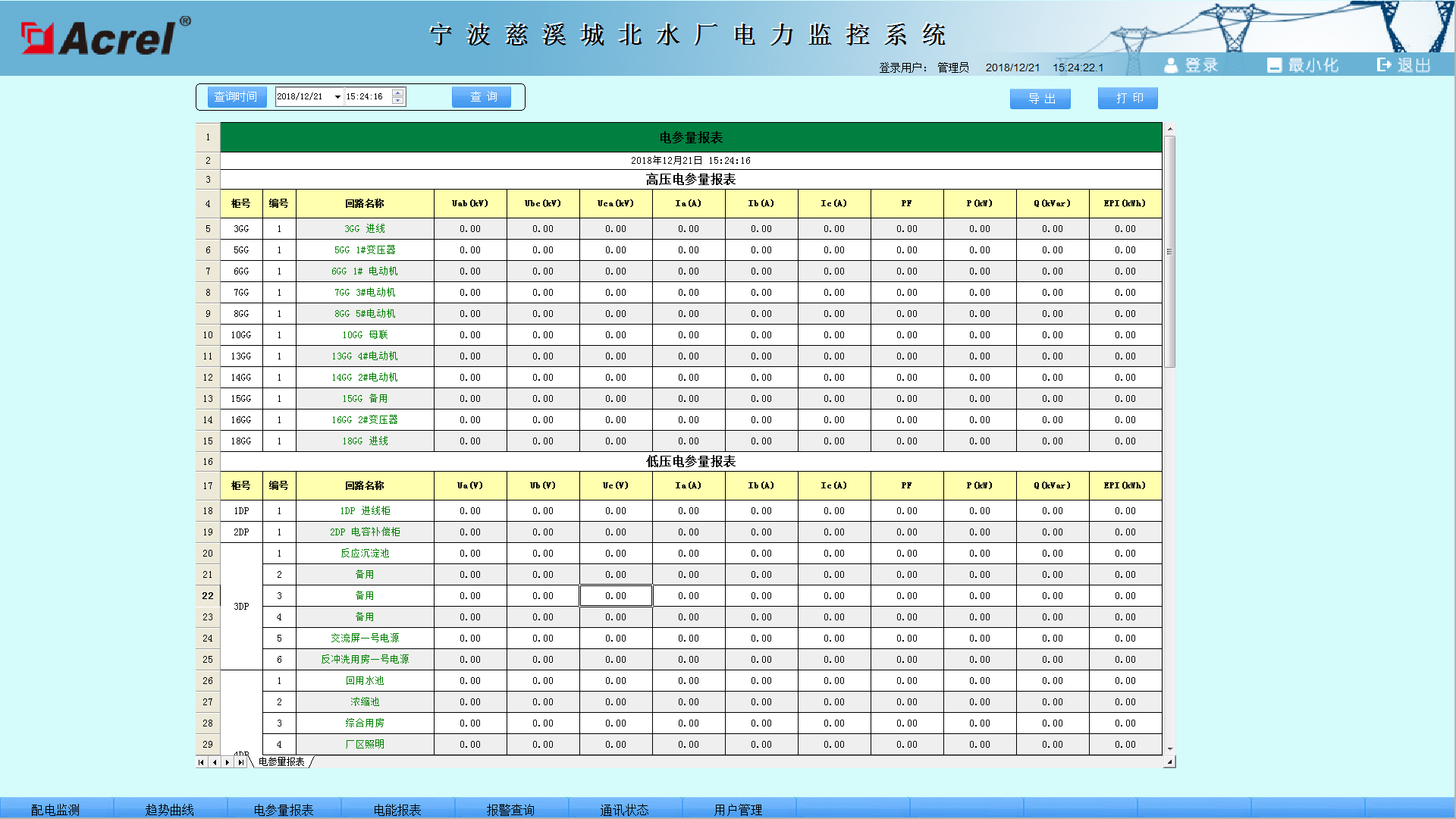Click 综合用房 circuit cell
The height and width of the screenshot is (819, 1456).
pos(365,723)
